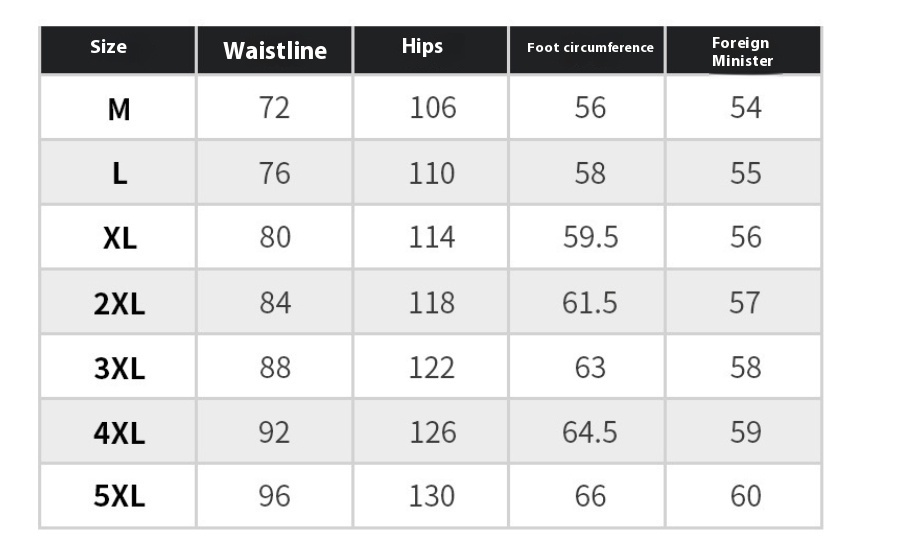Select the Hips column header
Viewport: 916px width, 545px height.
click(x=422, y=46)
